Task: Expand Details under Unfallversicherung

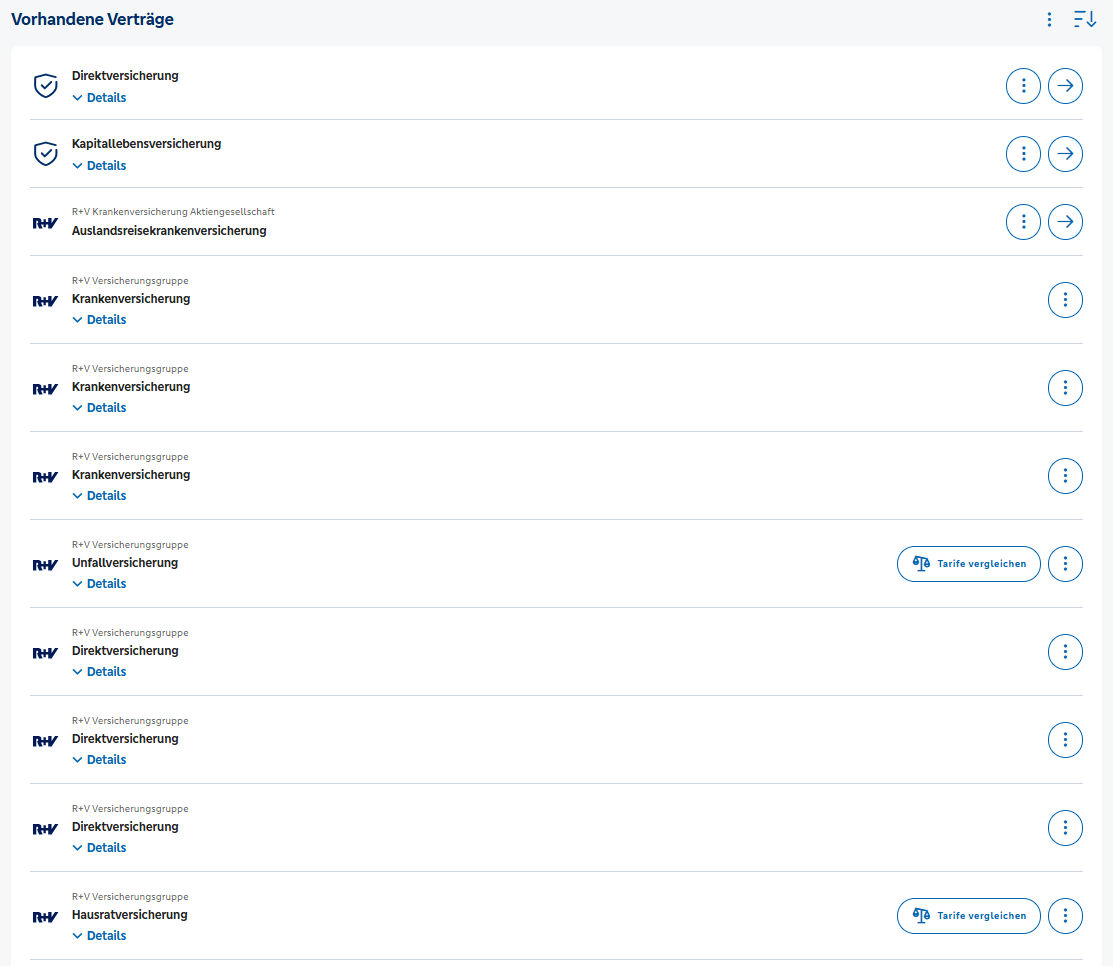Action: click(99, 584)
